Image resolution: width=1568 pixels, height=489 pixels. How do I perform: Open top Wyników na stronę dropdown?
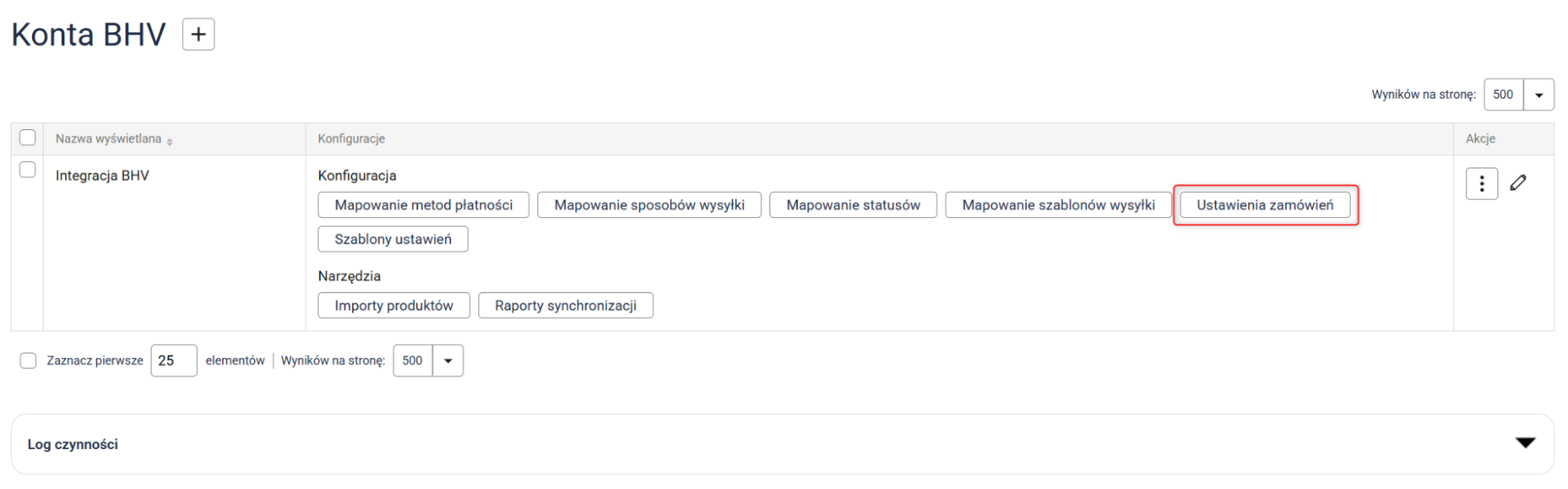(x=1538, y=95)
